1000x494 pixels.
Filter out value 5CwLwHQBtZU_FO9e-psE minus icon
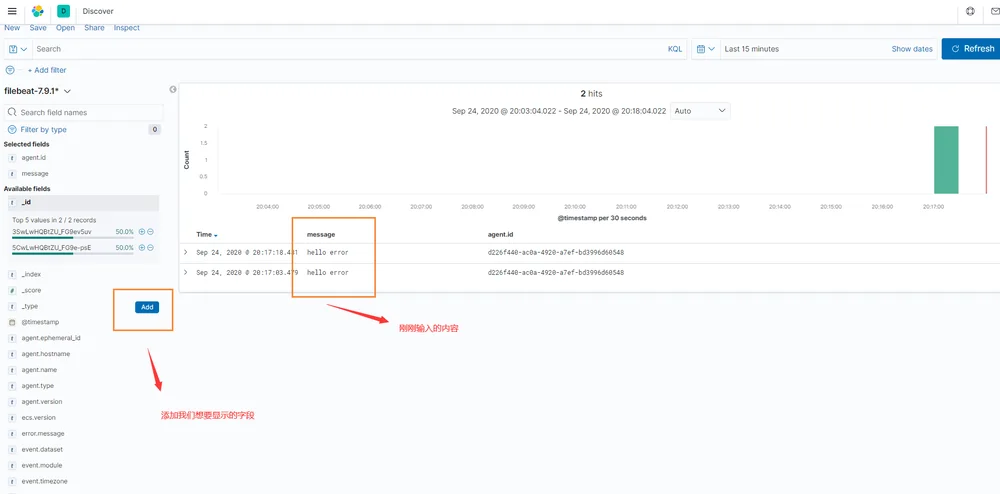tap(150, 247)
